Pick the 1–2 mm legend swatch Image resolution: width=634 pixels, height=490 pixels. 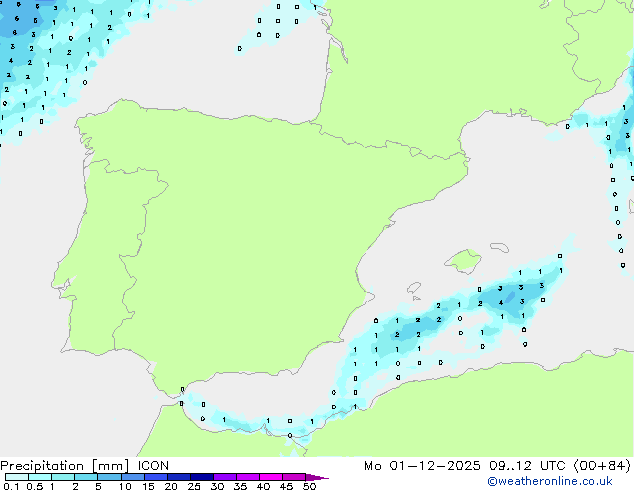(x=63, y=477)
